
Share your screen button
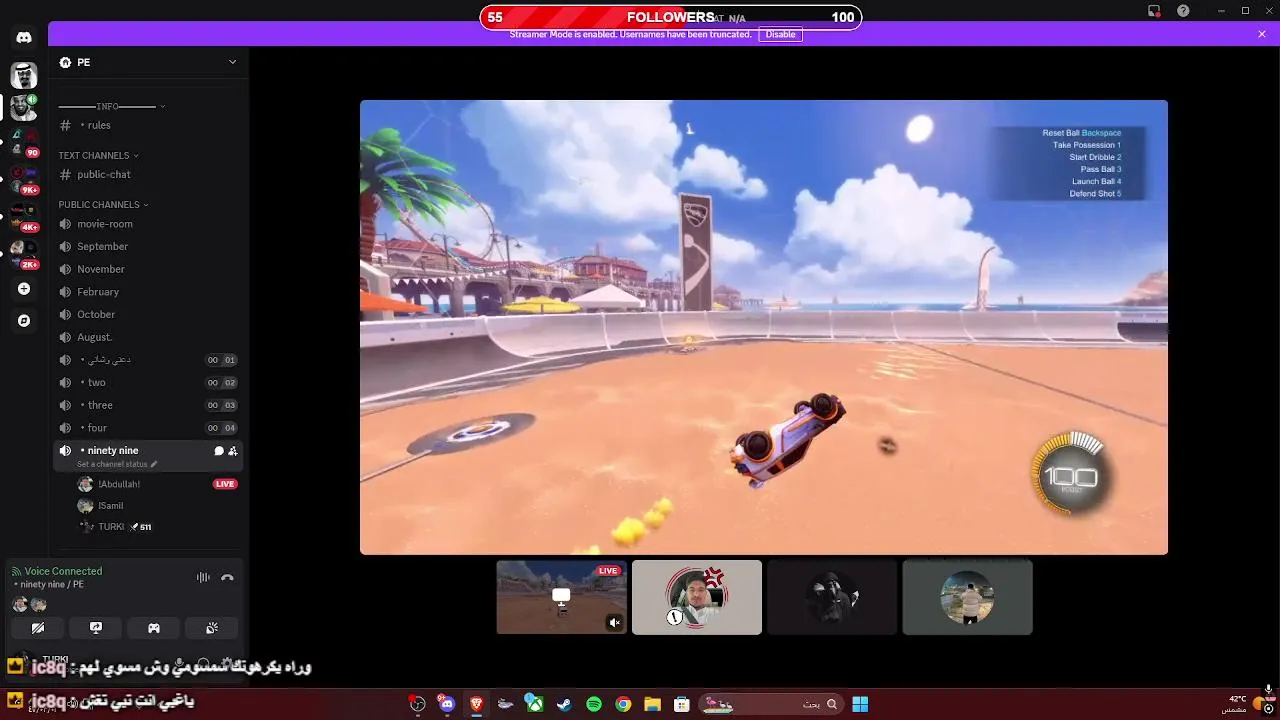[x=96, y=628]
